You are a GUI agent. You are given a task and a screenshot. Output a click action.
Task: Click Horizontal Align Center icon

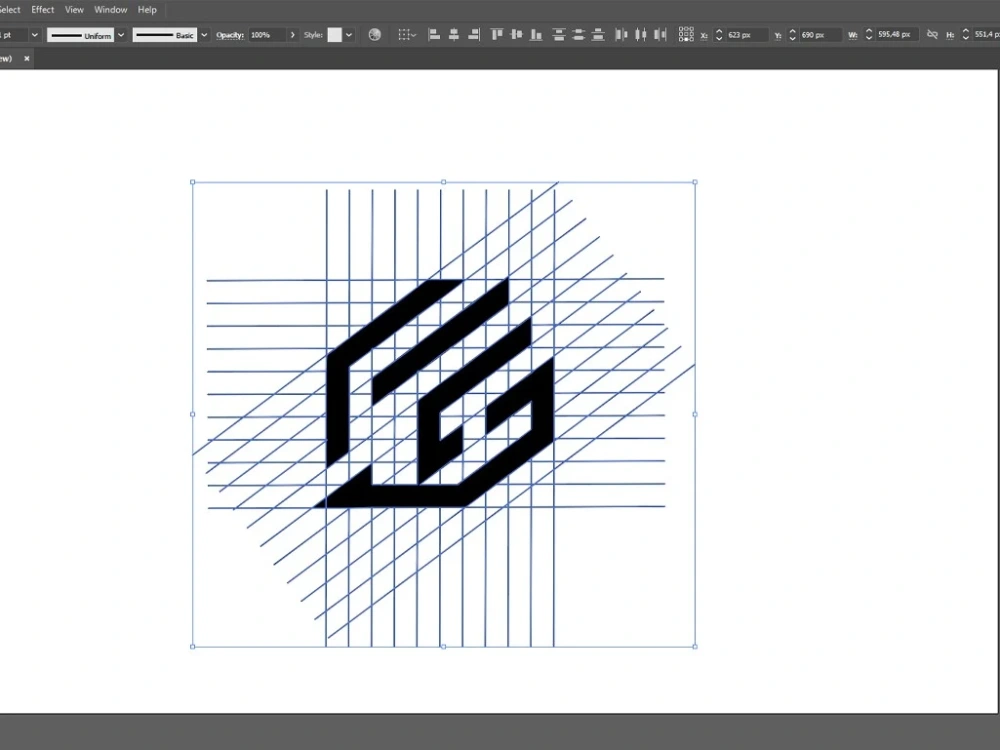point(453,35)
